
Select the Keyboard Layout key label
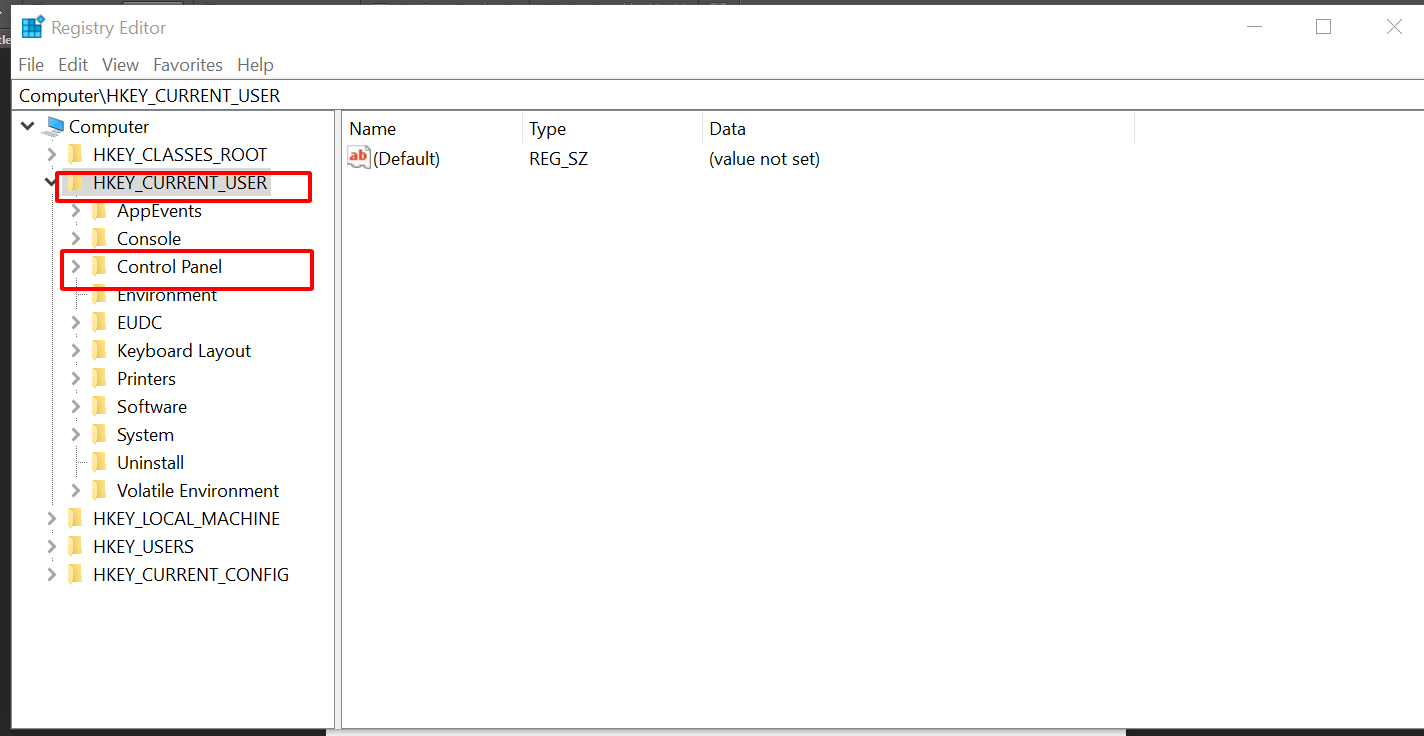point(184,351)
